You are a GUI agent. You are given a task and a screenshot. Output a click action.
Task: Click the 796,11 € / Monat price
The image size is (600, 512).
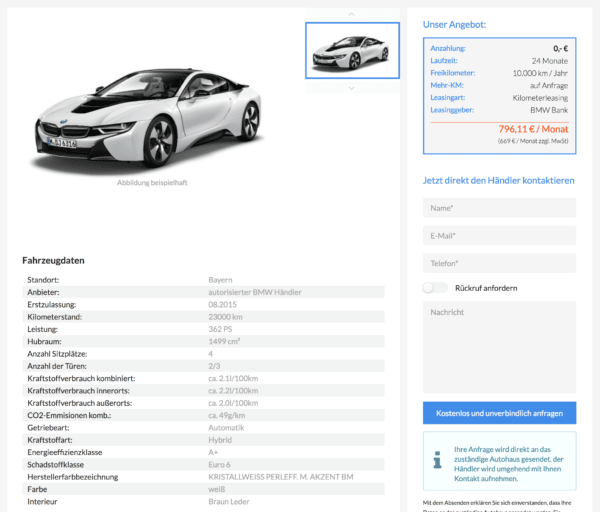[533, 129]
